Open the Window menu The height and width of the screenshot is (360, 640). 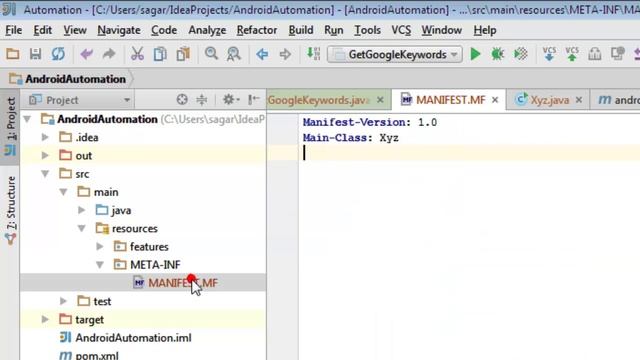(x=442, y=30)
